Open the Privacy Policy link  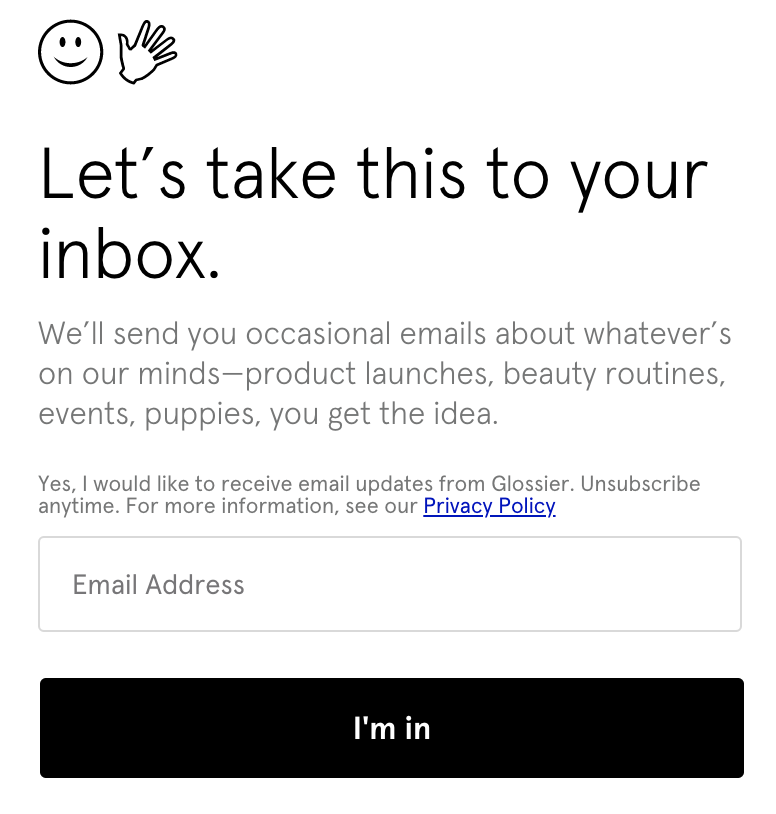coord(489,506)
